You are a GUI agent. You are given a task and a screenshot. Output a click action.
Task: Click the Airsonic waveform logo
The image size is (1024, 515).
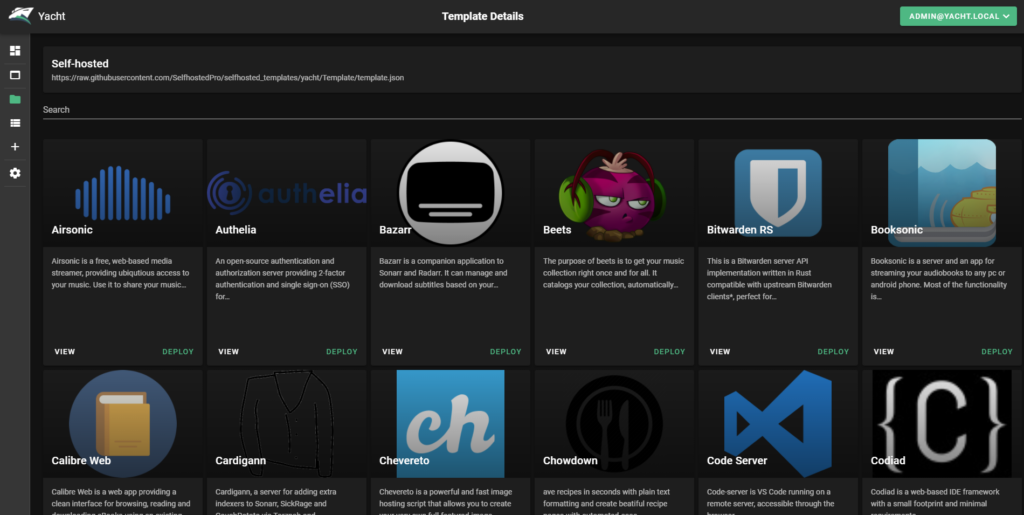click(x=123, y=193)
